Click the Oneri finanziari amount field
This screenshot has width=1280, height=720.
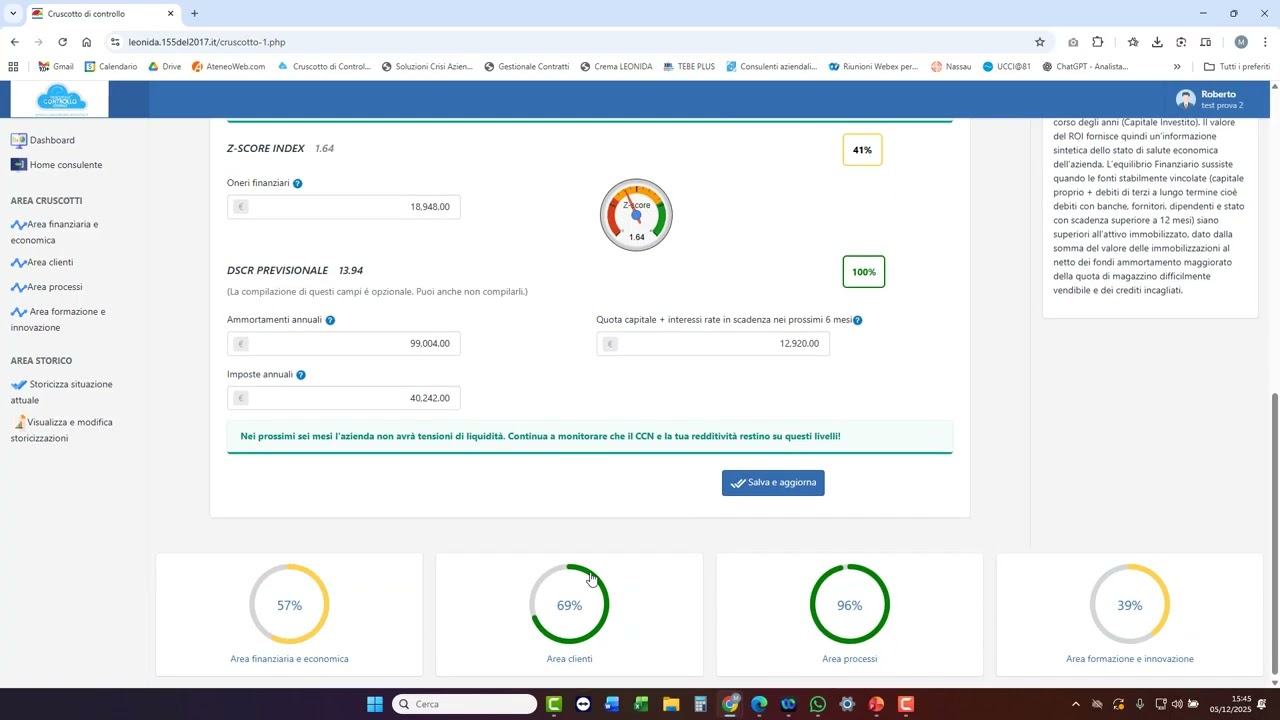coord(343,207)
